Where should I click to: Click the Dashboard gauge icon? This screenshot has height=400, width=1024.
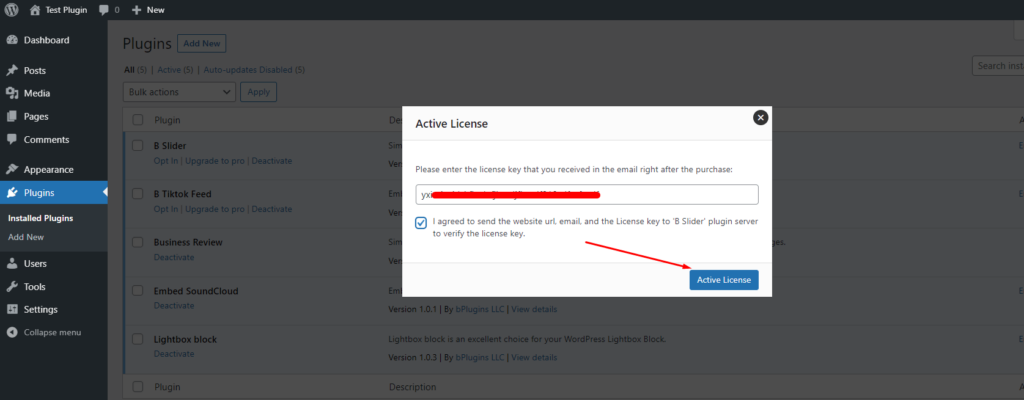pos(12,40)
